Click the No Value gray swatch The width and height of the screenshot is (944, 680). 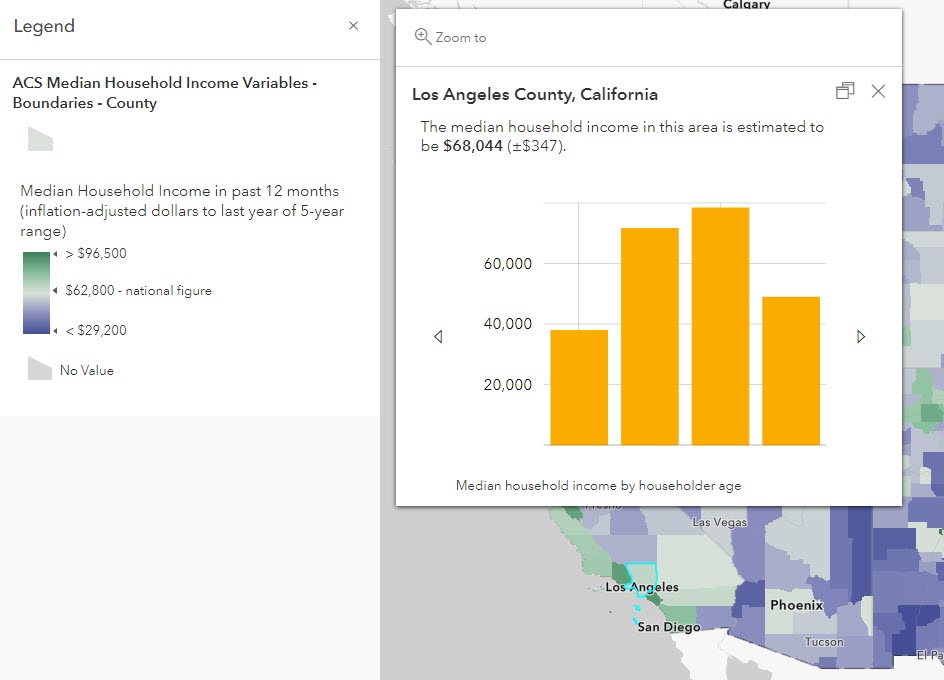click(40, 369)
